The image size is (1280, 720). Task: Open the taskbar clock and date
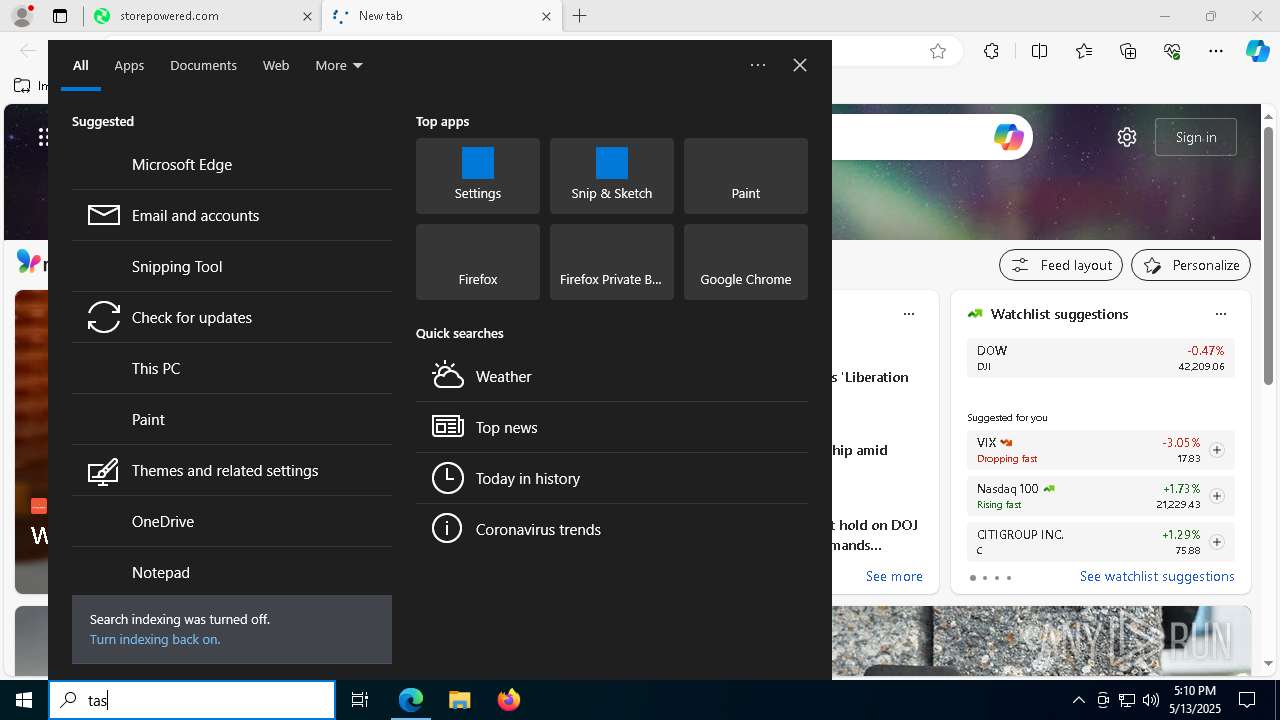[x=1195, y=700]
